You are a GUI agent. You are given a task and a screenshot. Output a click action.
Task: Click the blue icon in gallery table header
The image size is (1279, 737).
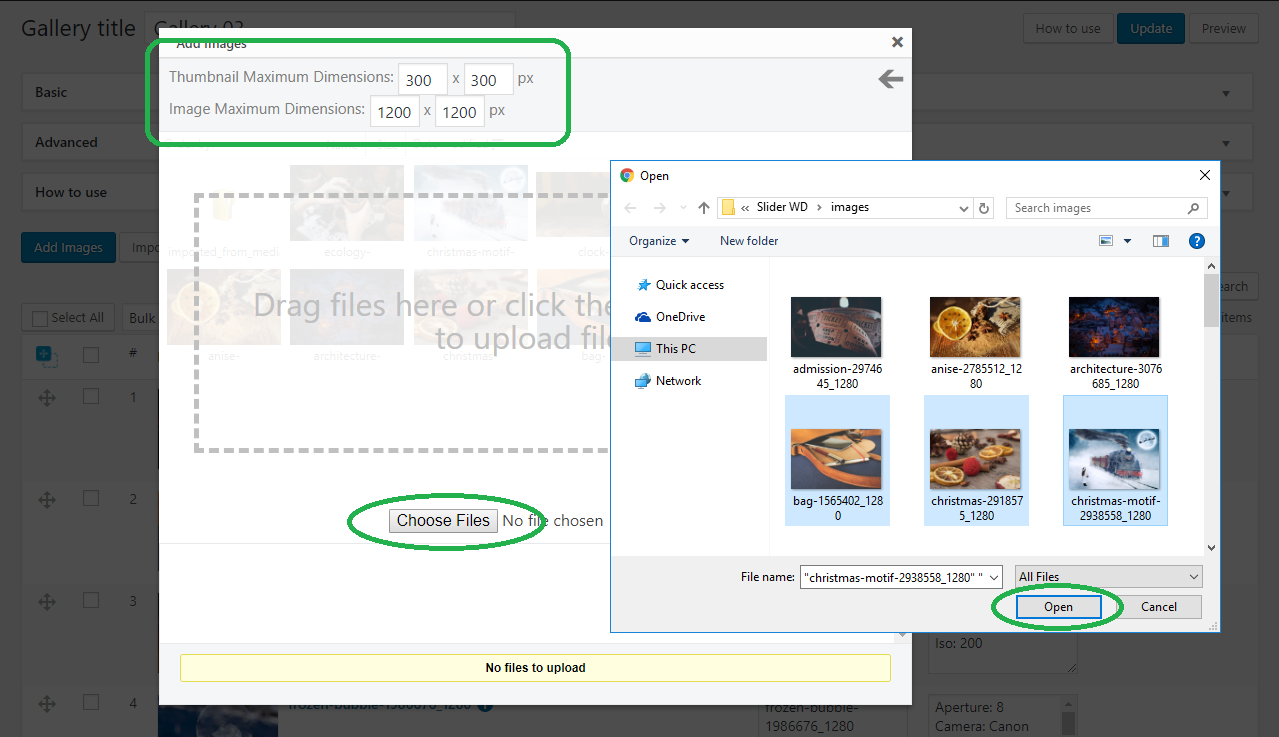point(46,354)
